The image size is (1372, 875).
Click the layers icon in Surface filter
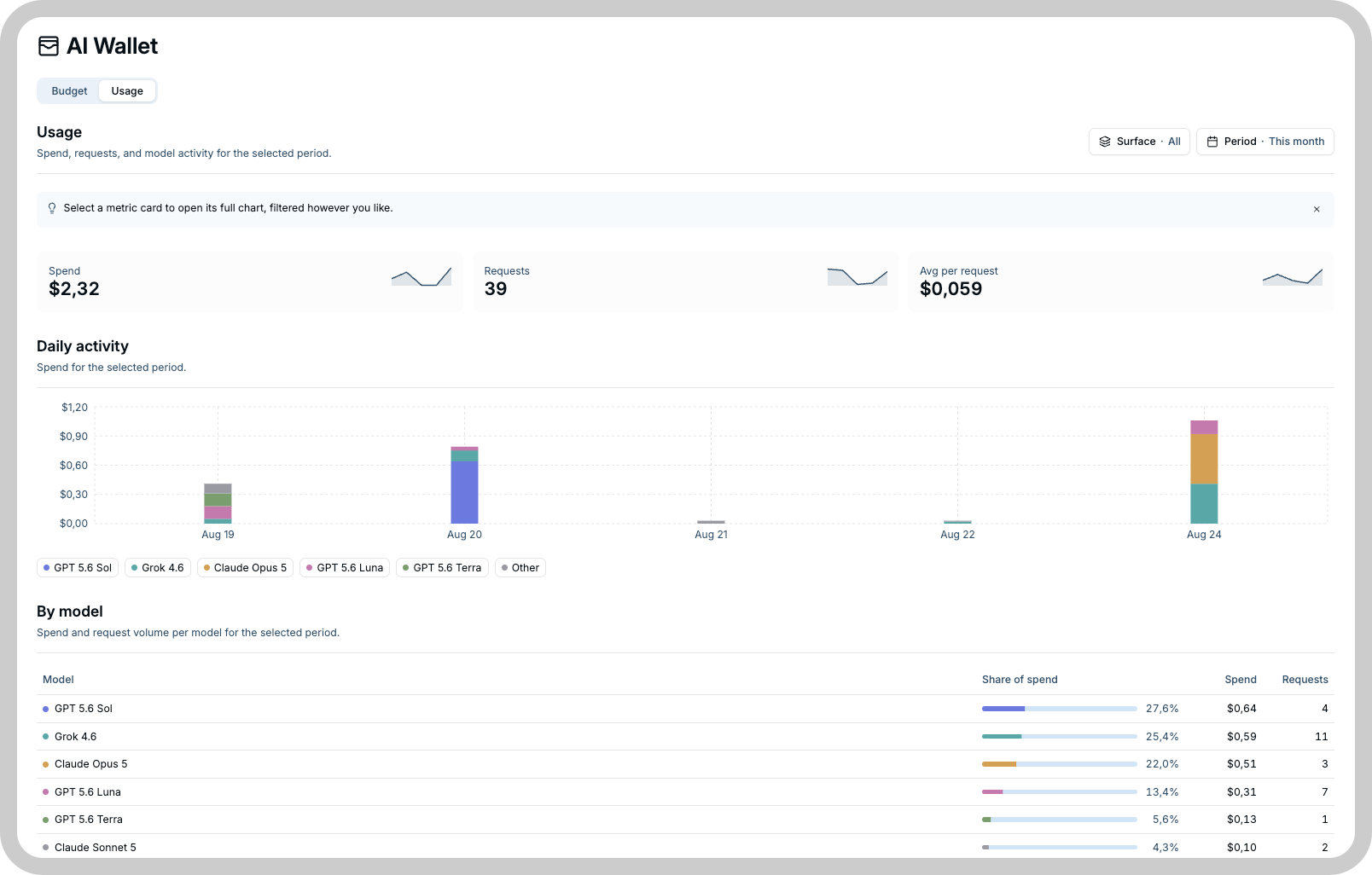tap(1105, 142)
